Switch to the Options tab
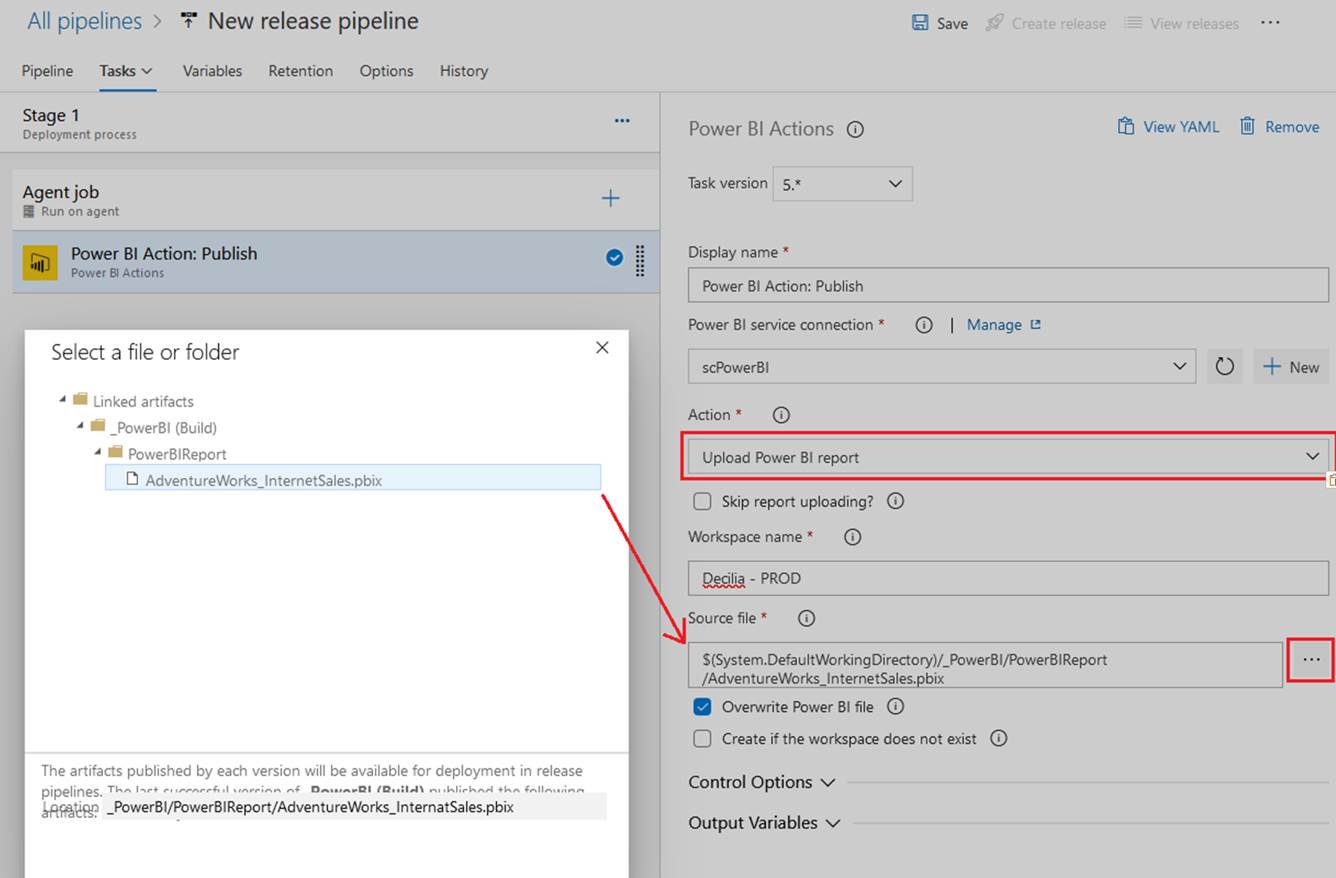1336x878 pixels. click(386, 71)
